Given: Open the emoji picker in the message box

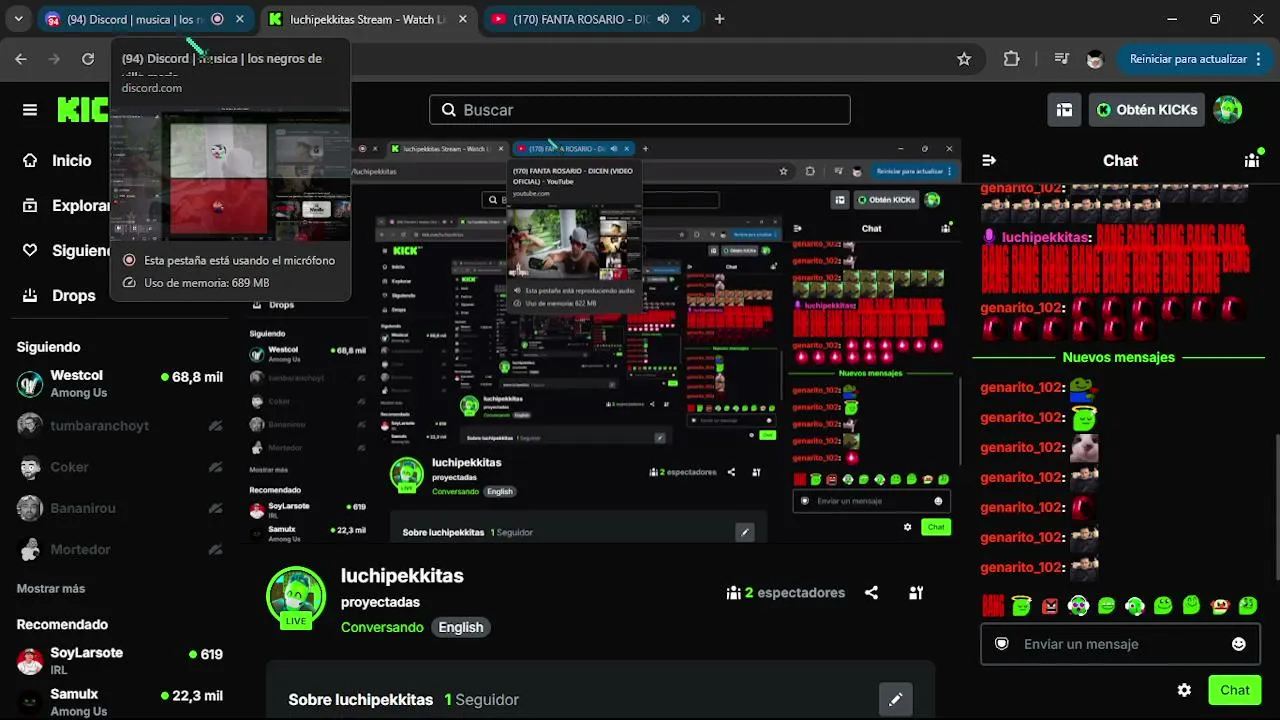Looking at the screenshot, I should [x=1239, y=644].
